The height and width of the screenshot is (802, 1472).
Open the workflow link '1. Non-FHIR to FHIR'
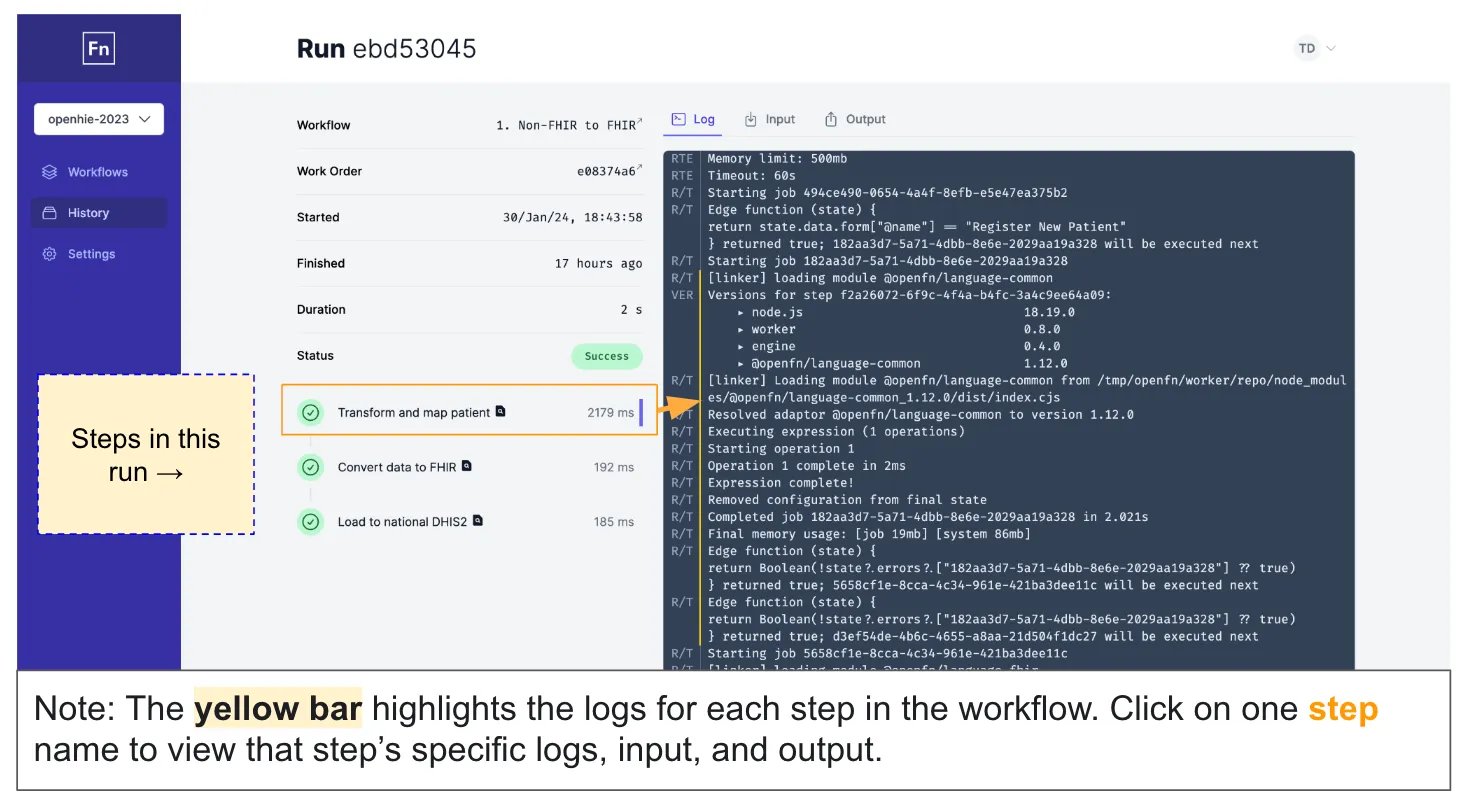coord(569,125)
